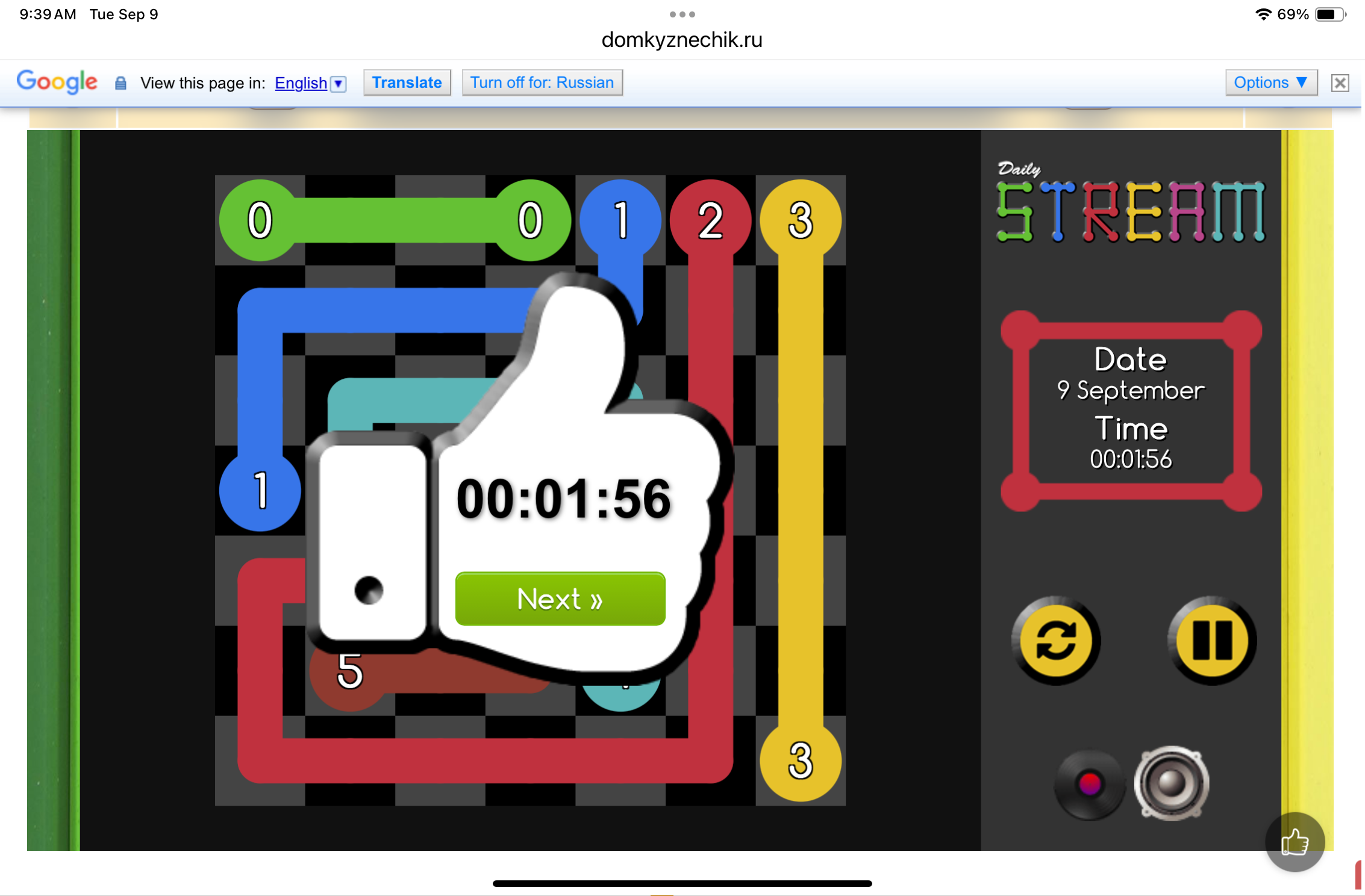Select the top yellow 3 node
The image size is (1365, 896).
(x=801, y=220)
